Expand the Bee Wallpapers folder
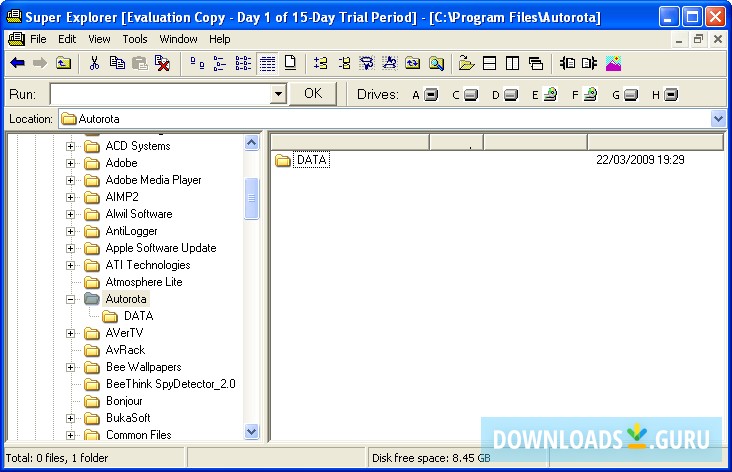 (70, 367)
